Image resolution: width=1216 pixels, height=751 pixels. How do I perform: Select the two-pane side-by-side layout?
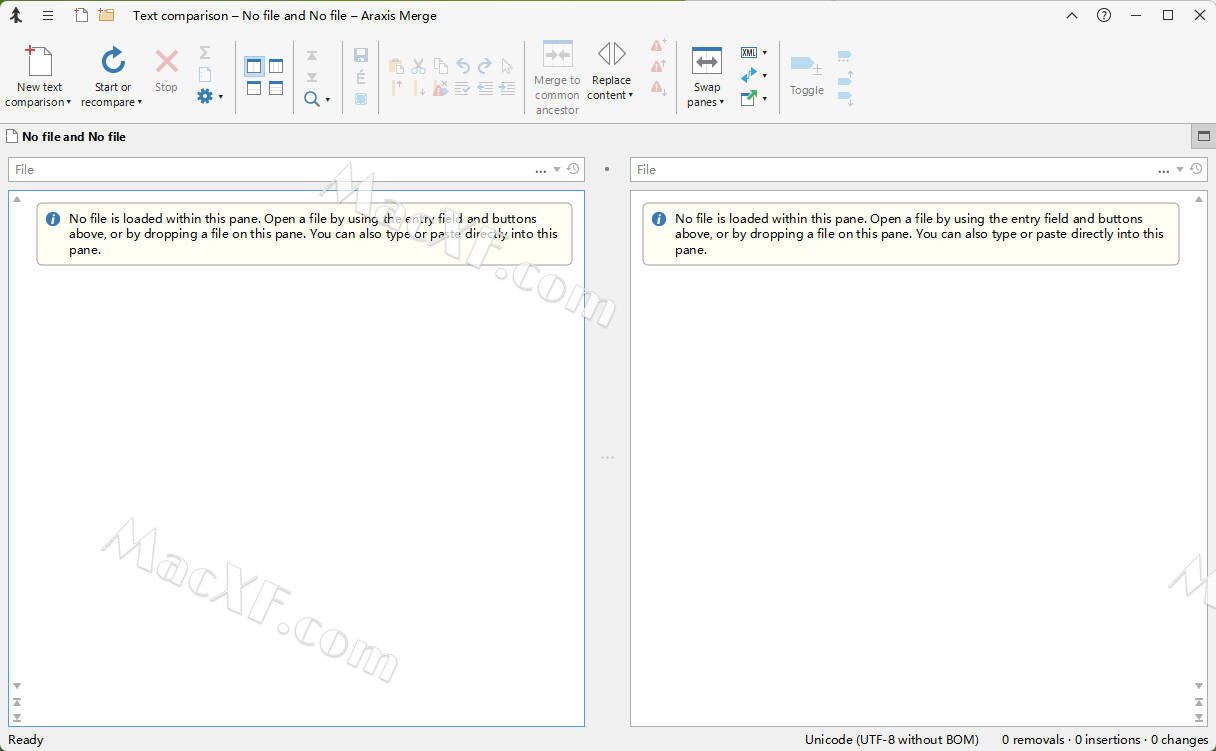[x=254, y=66]
